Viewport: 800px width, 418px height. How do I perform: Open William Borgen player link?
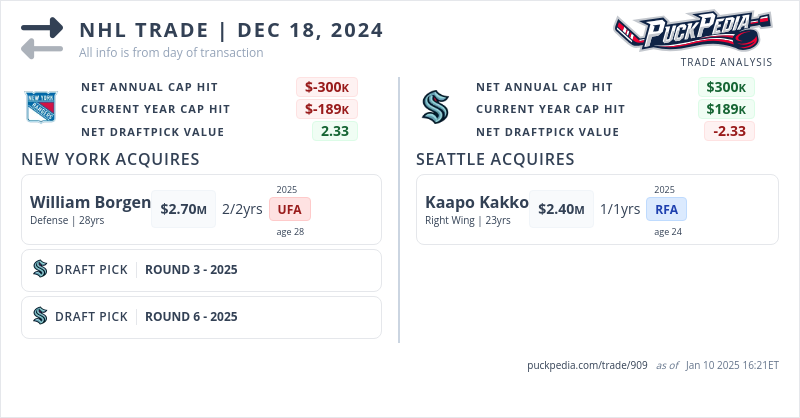[x=88, y=202]
